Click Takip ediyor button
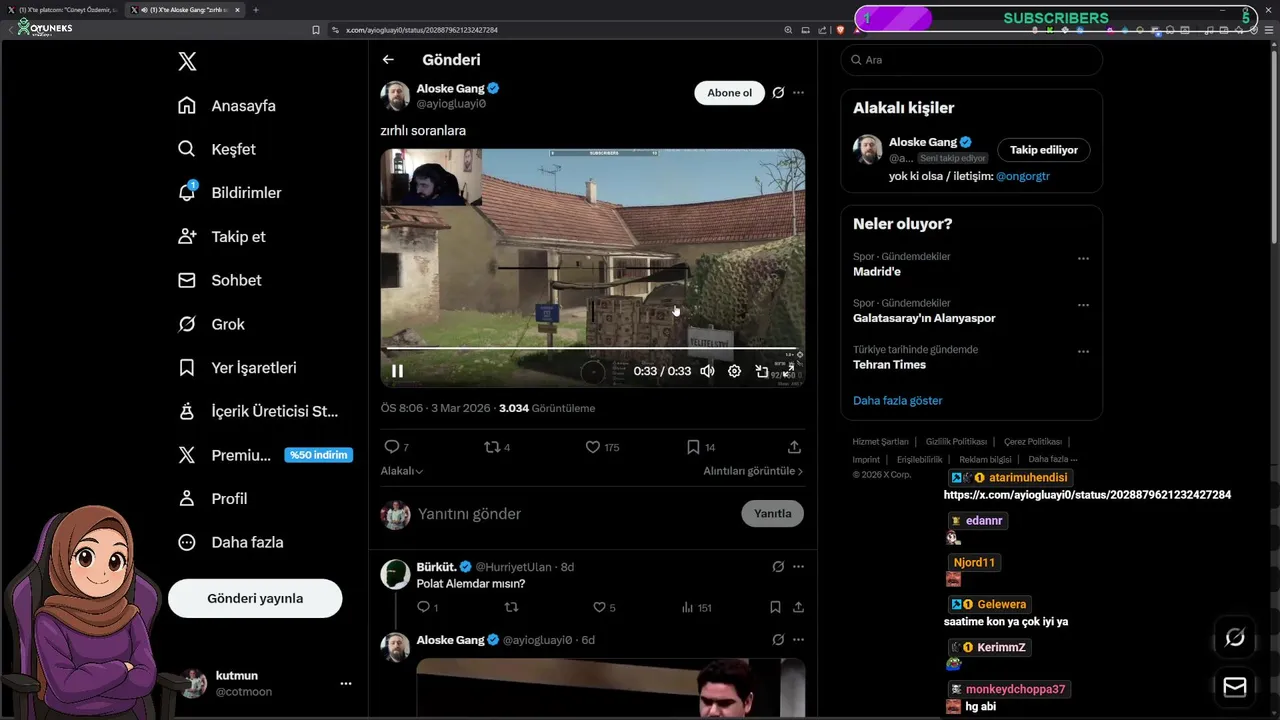Screen dimensions: 1280x720 [1043, 150]
